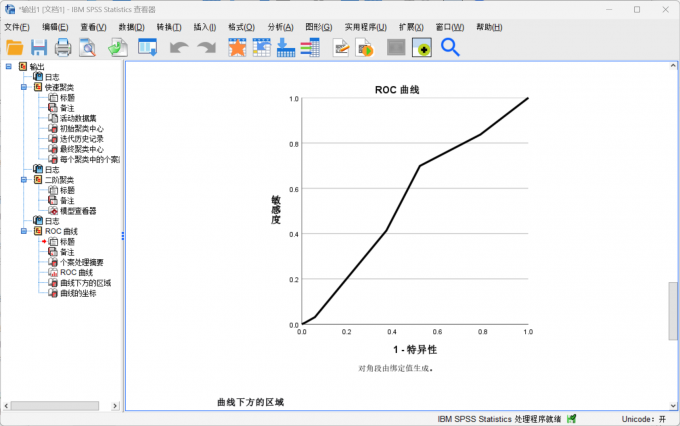Select 标题 under ROC 曲线 branch

pyautogui.click(x=67, y=242)
